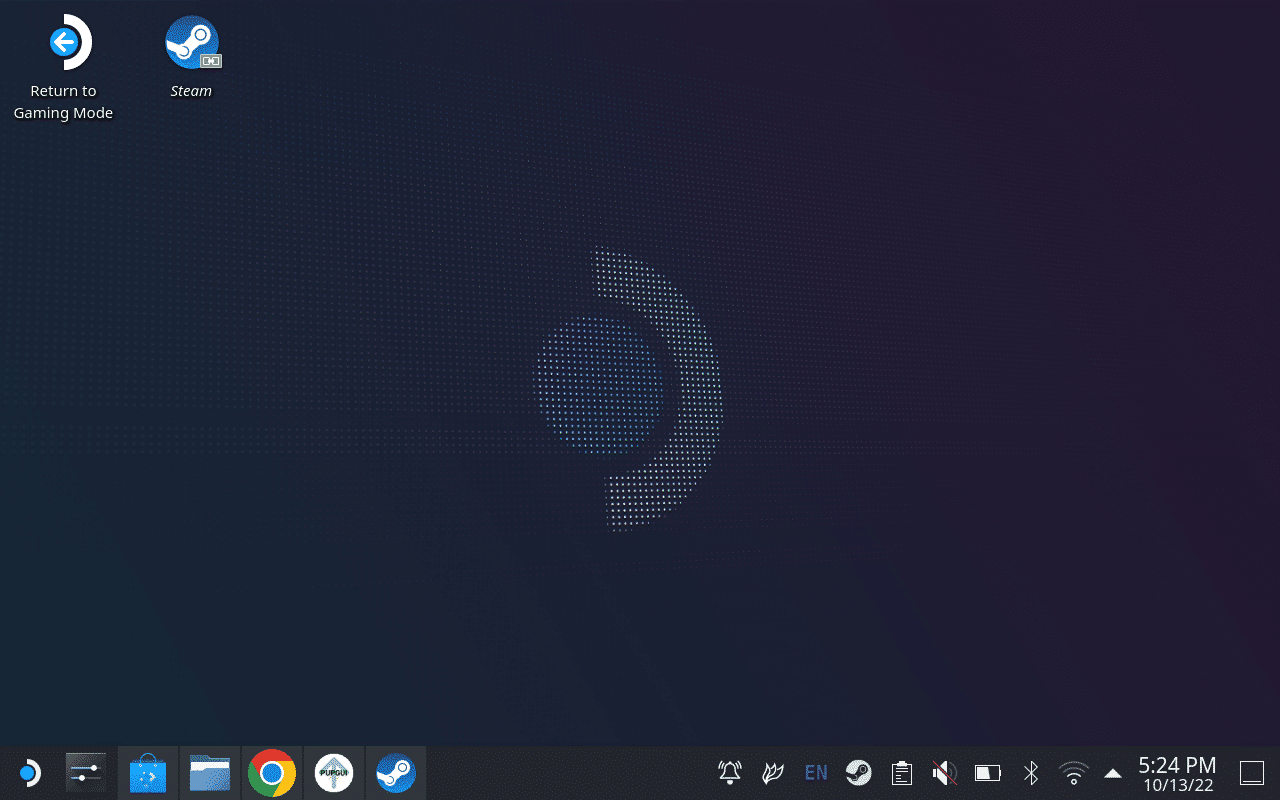Expand hidden system tray icons arrow
1280x800 pixels.
point(1113,773)
